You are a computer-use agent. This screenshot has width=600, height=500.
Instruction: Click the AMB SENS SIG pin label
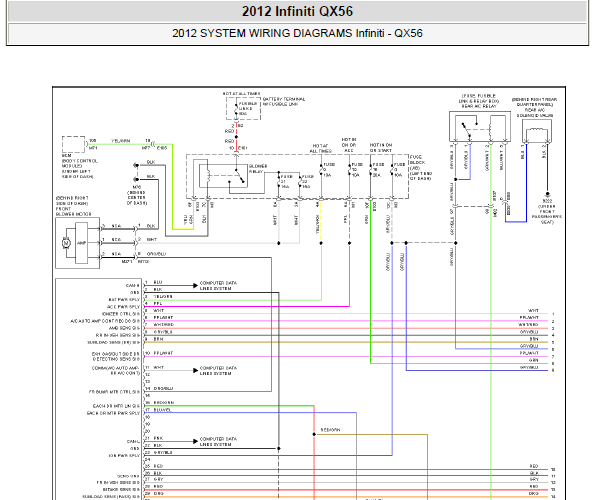tap(124, 328)
